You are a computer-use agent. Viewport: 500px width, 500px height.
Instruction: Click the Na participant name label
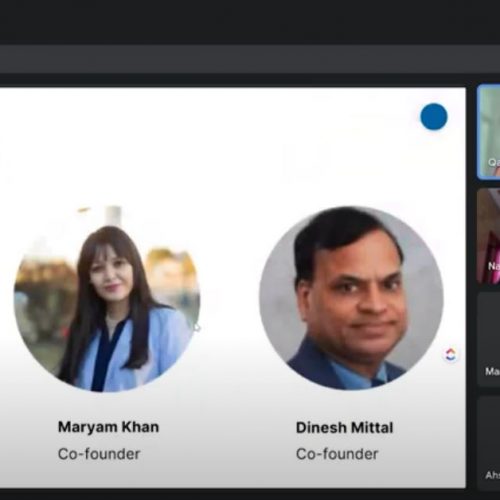click(494, 266)
